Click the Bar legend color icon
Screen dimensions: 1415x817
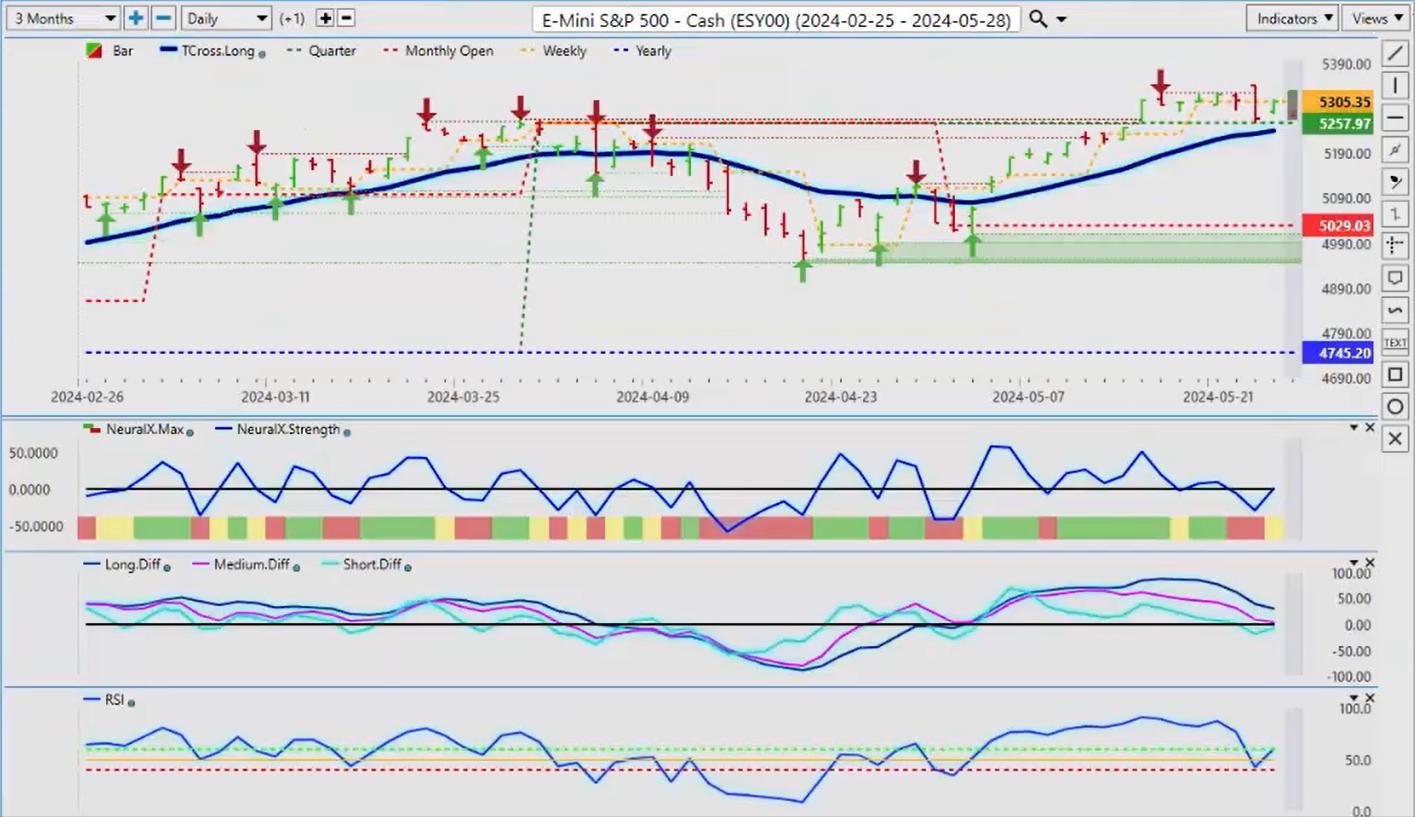point(93,51)
